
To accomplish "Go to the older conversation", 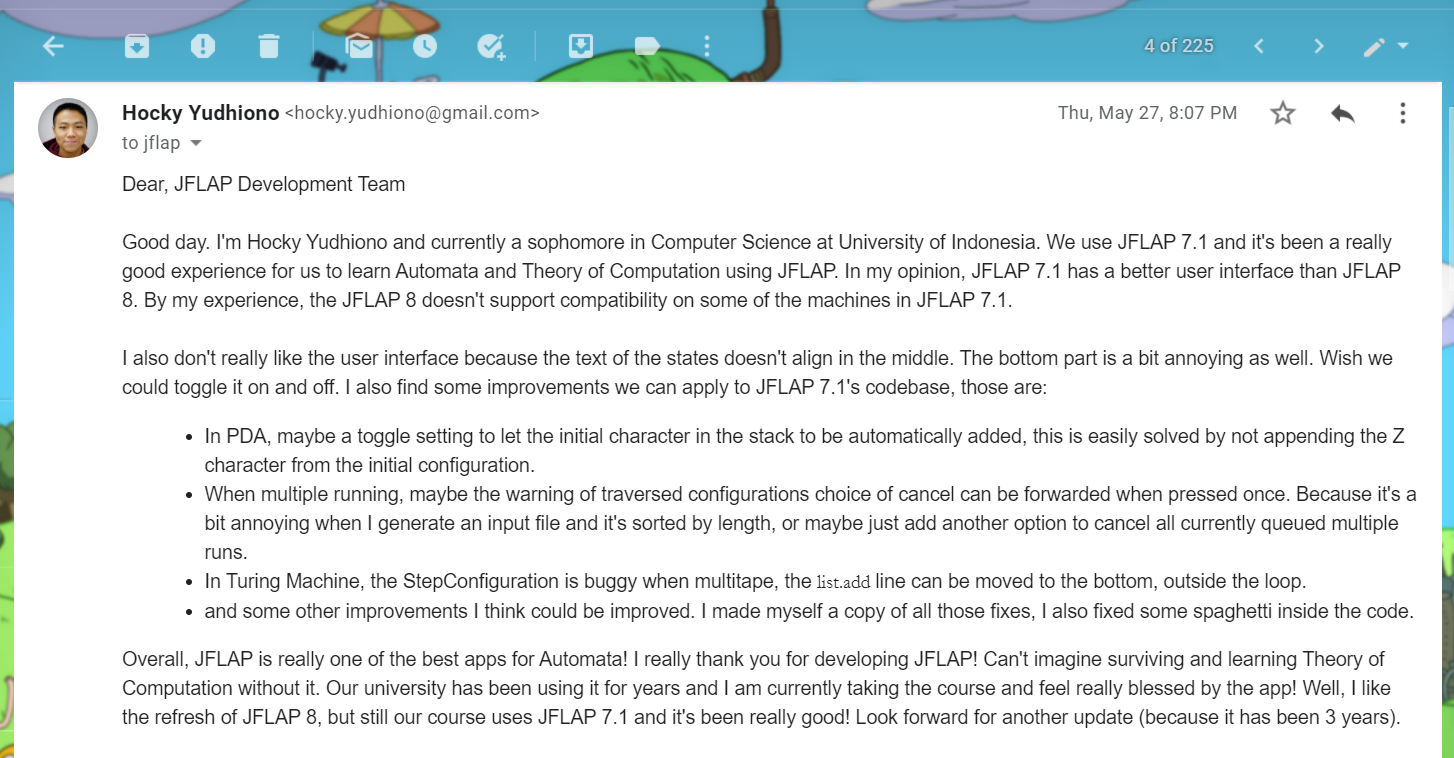I will pos(1319,46).
